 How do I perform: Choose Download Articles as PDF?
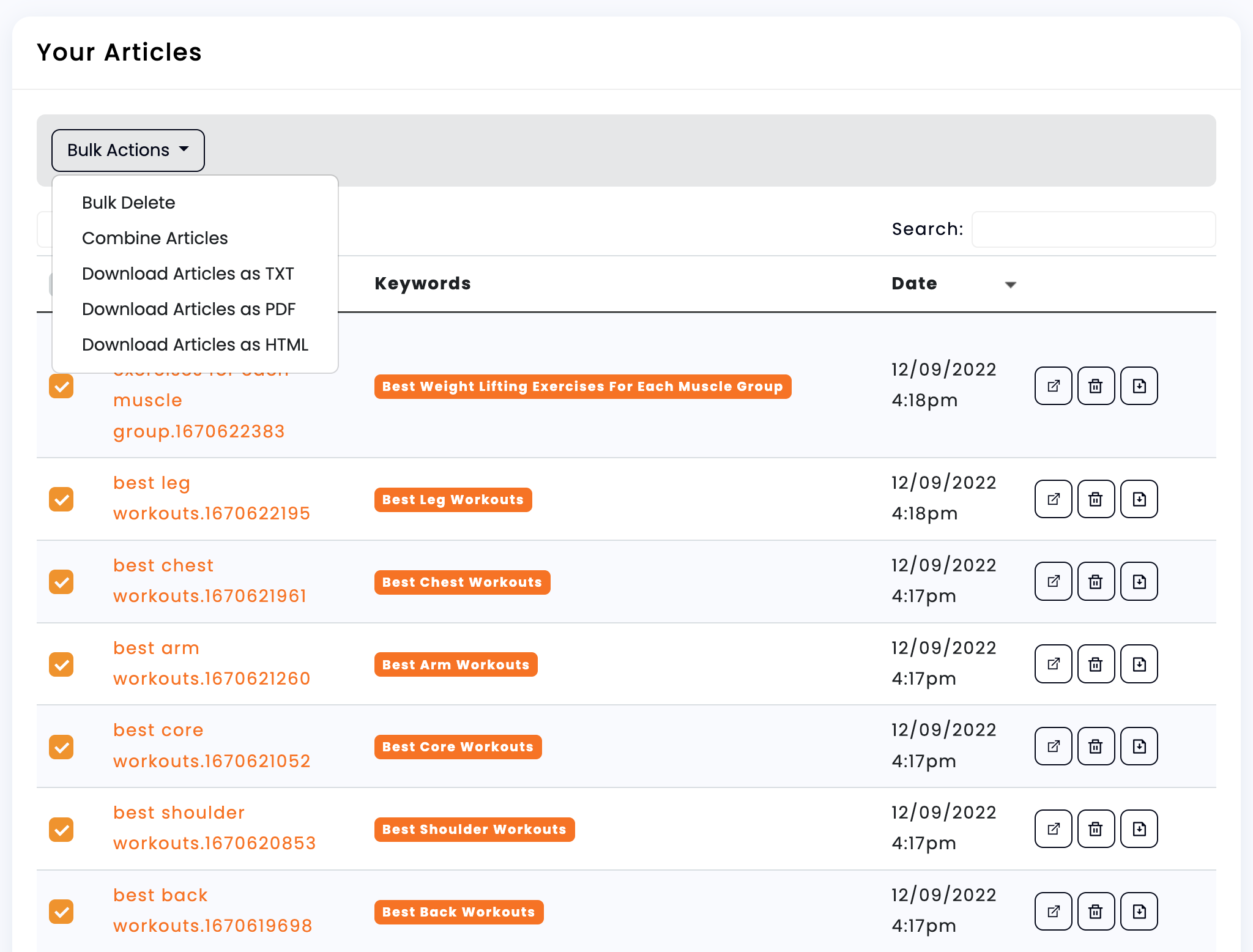[x=188, y=309]
